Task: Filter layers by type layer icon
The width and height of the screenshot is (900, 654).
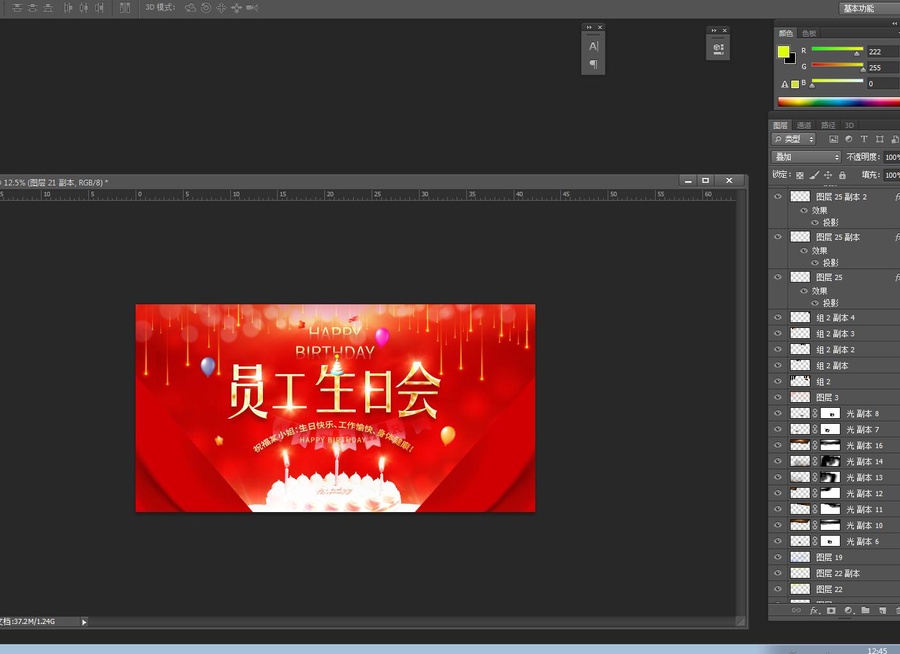Action: pos(864,139)
